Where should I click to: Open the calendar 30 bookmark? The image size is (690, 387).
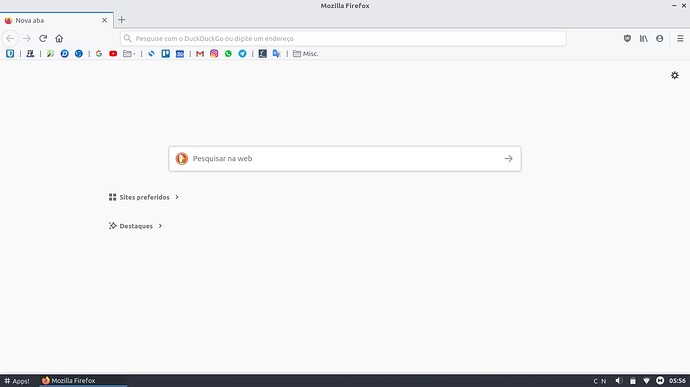(180, 54)
